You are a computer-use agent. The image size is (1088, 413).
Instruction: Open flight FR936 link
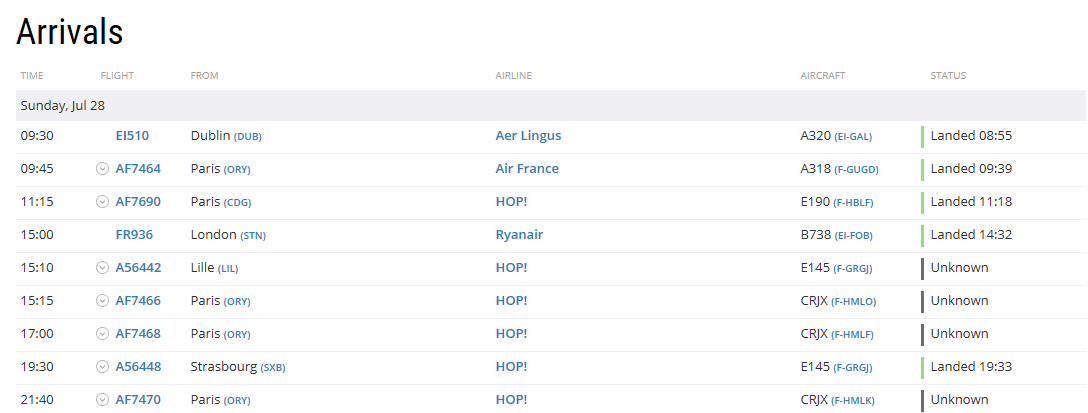pos(134,235)
